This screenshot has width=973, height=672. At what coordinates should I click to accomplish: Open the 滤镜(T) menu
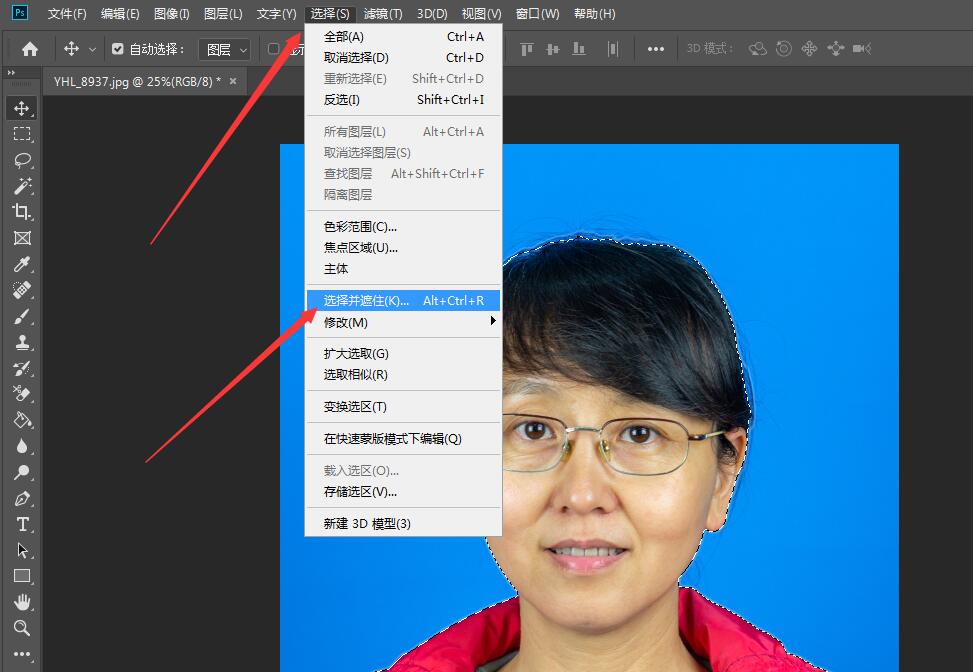click(381, 13)
